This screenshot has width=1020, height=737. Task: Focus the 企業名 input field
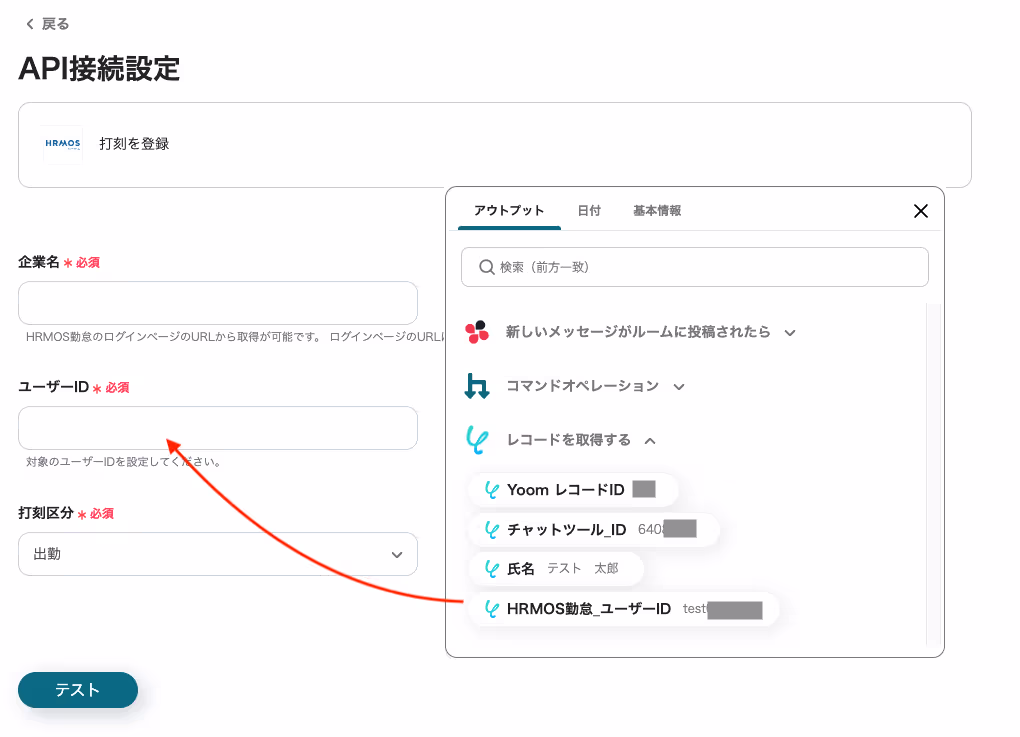(x=218, y=302)
